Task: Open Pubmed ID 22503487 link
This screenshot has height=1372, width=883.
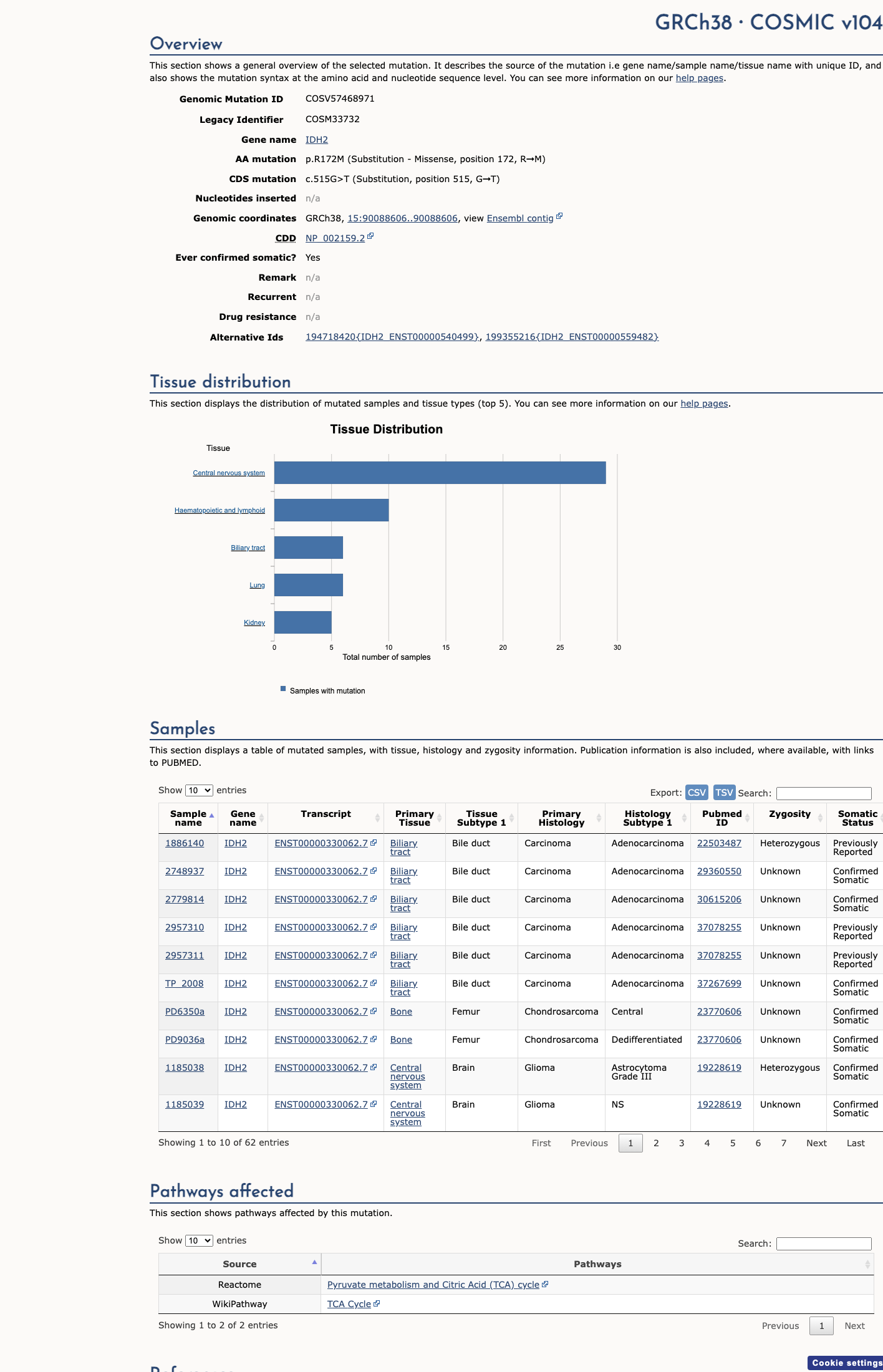Action: [x=719, y=843]
